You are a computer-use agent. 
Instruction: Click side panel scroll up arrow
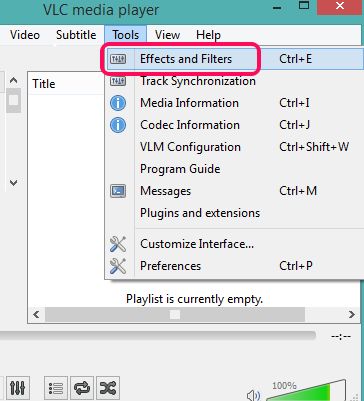(x=13, y=80)
